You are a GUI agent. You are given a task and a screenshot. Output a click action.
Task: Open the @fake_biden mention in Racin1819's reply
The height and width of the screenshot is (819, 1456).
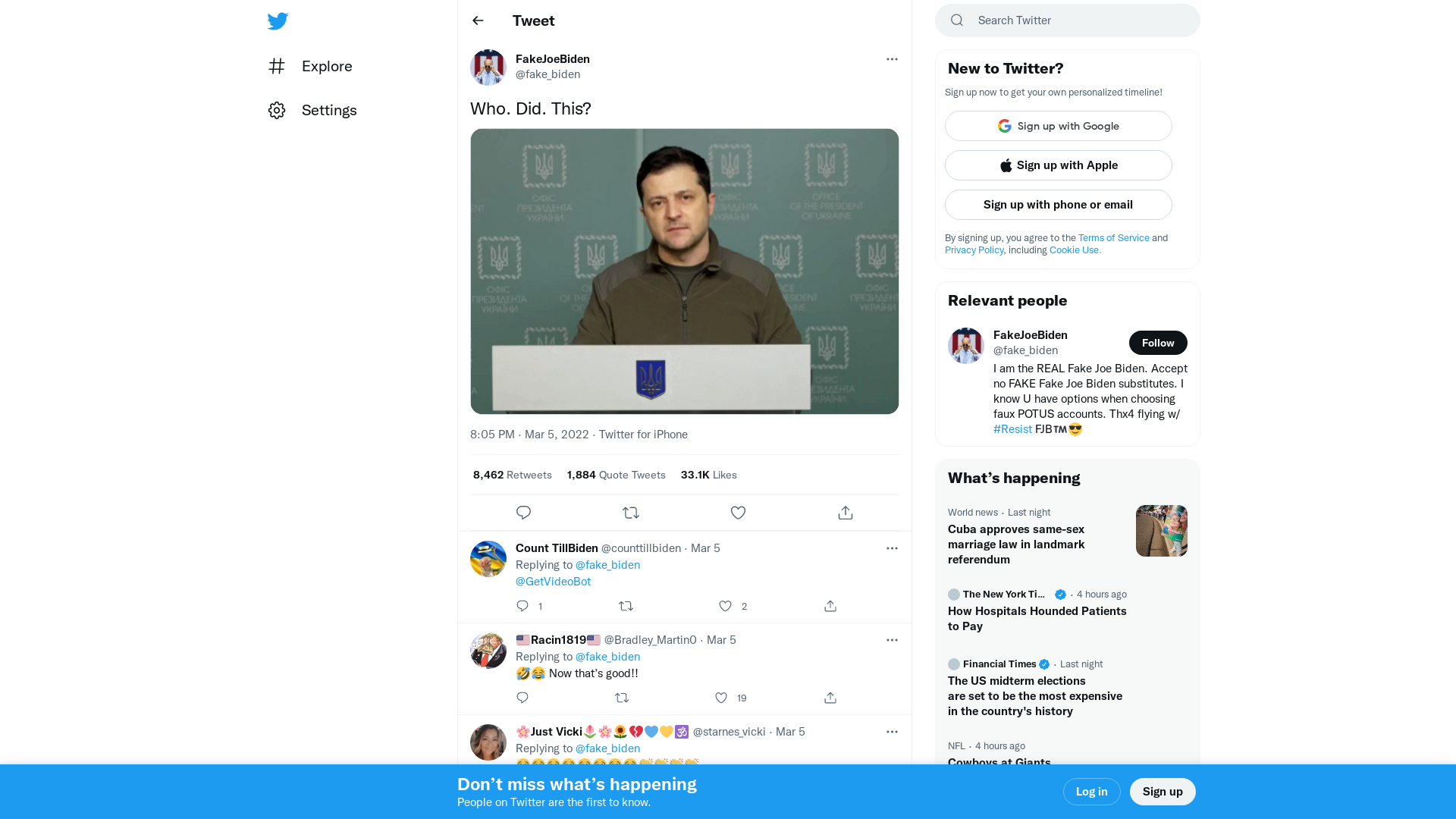[x=607, y=657]
